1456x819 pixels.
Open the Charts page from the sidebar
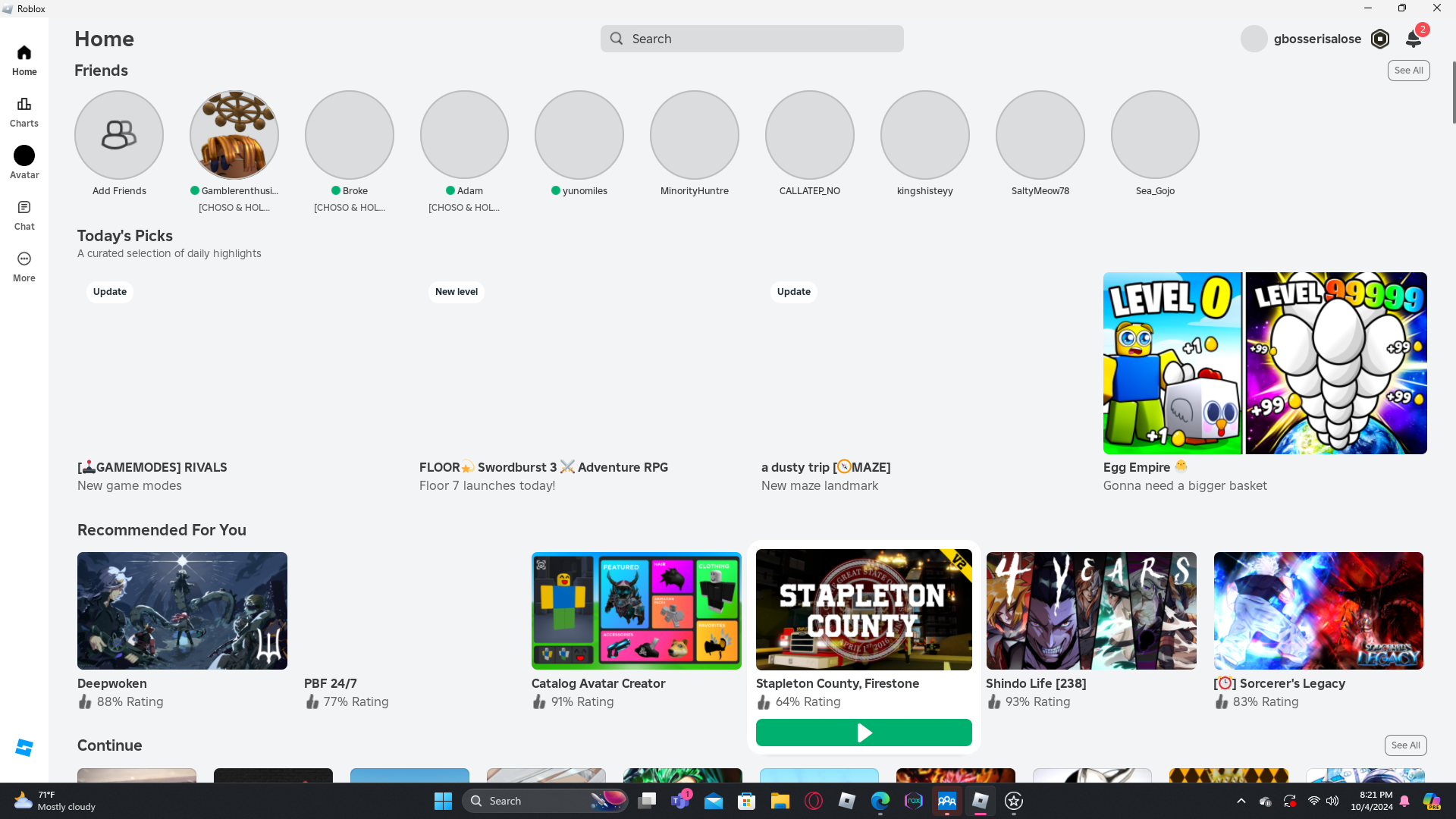pyautogui.click(x=24, y=111)
